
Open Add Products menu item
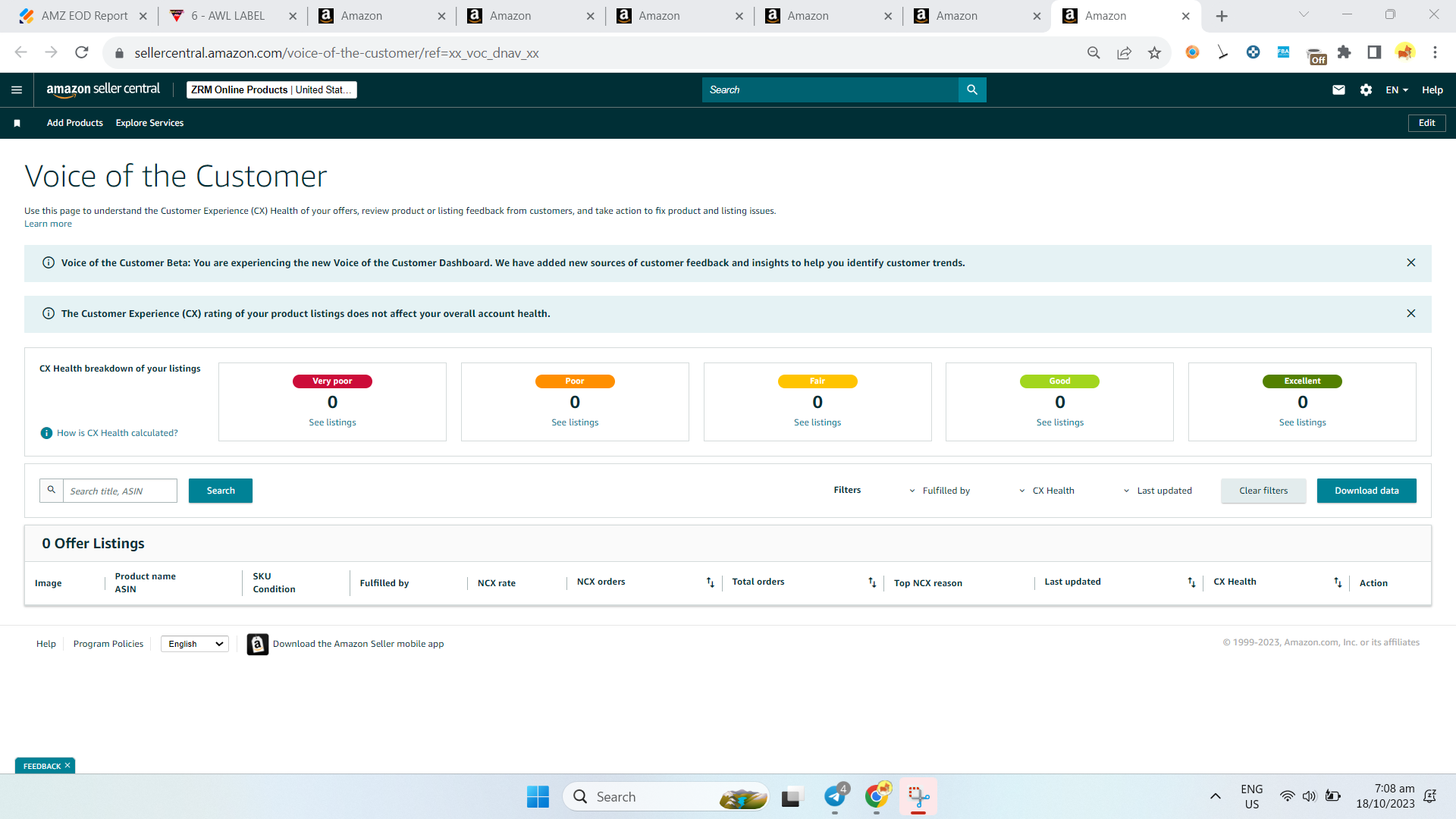[x=75, y=123]
